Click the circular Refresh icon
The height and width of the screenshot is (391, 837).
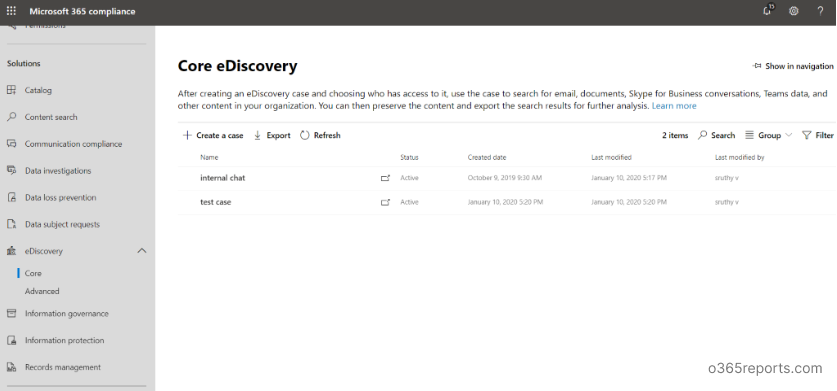click(x=305, y=135)
